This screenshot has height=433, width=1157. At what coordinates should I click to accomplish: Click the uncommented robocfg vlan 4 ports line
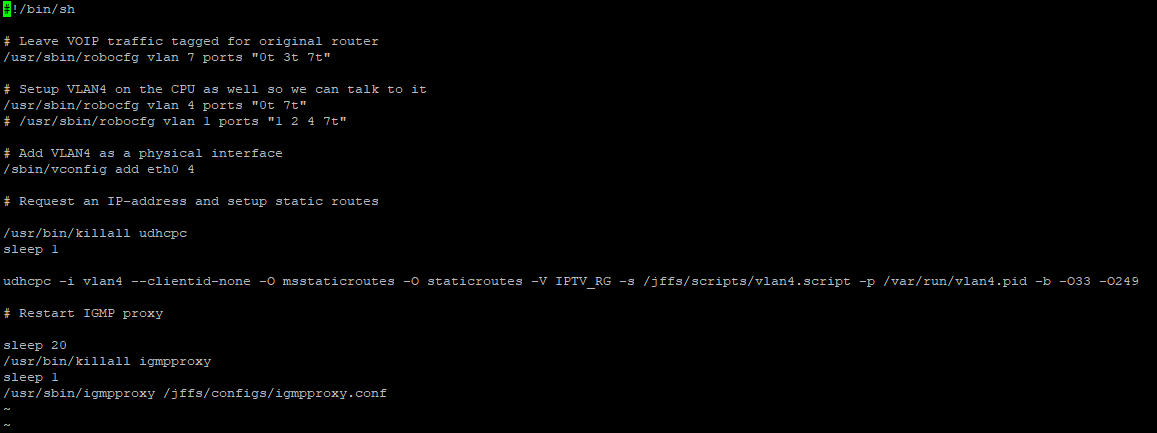(x=155, y=105)
